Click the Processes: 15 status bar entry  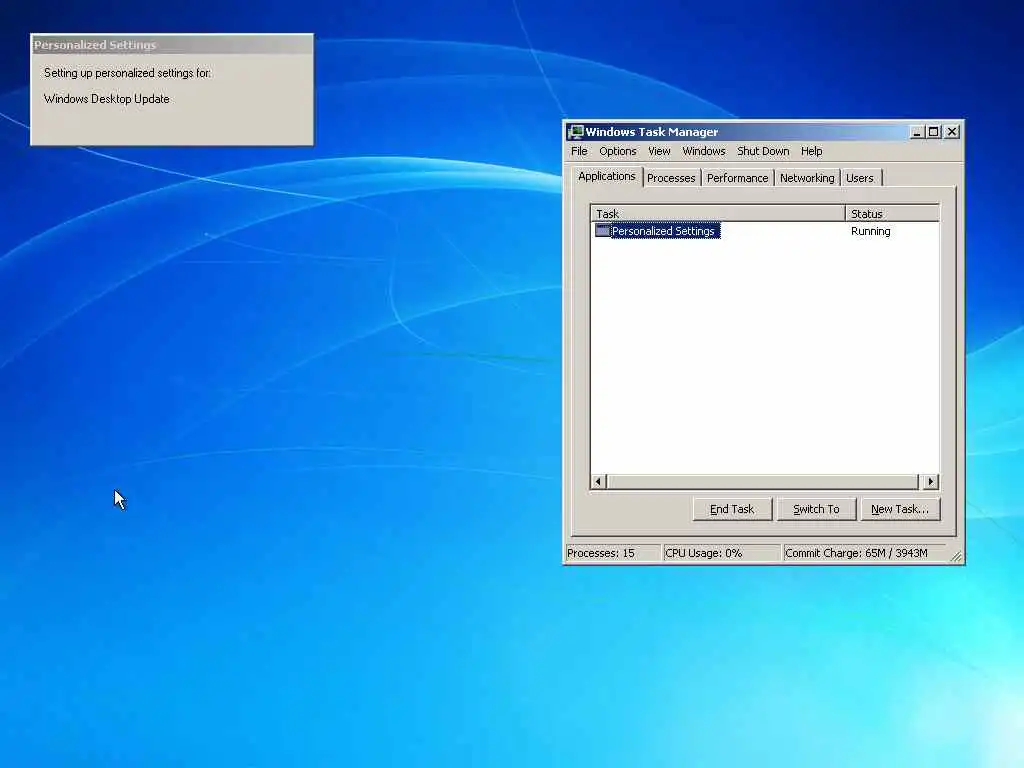[613, 553]
